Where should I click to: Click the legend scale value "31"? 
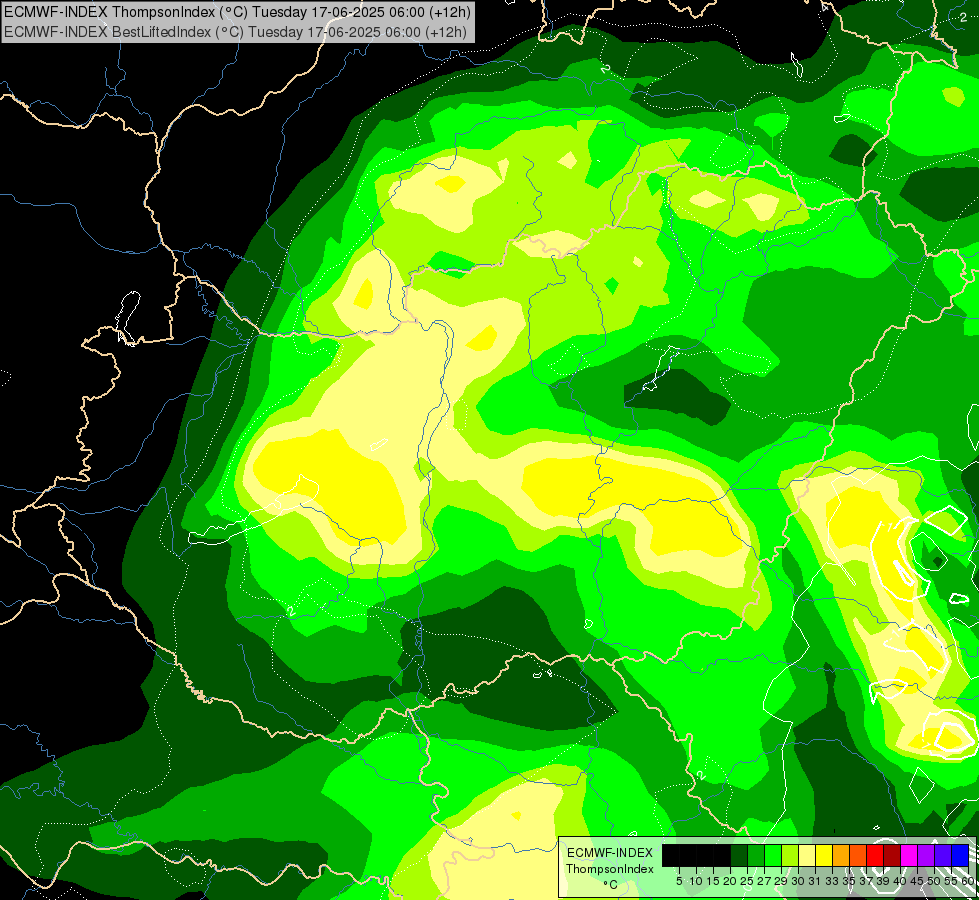pos(815,881)
